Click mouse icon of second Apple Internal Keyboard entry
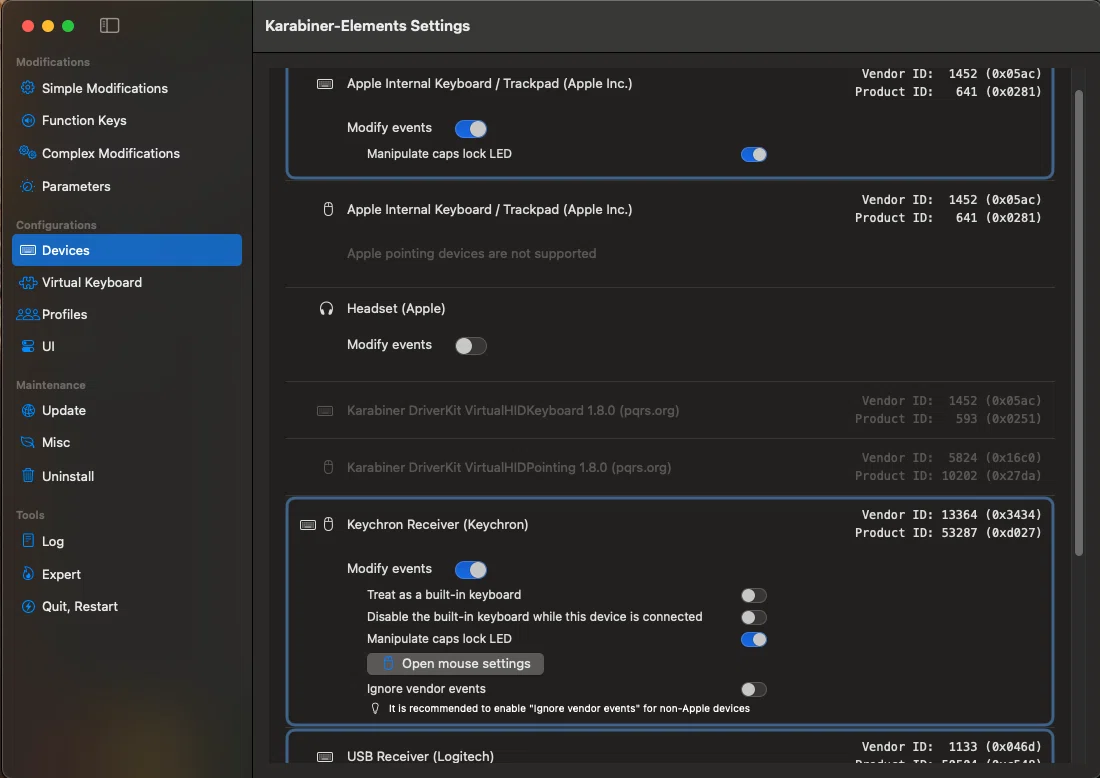This screenshot has height=778, width=1100. pos(328,210)
